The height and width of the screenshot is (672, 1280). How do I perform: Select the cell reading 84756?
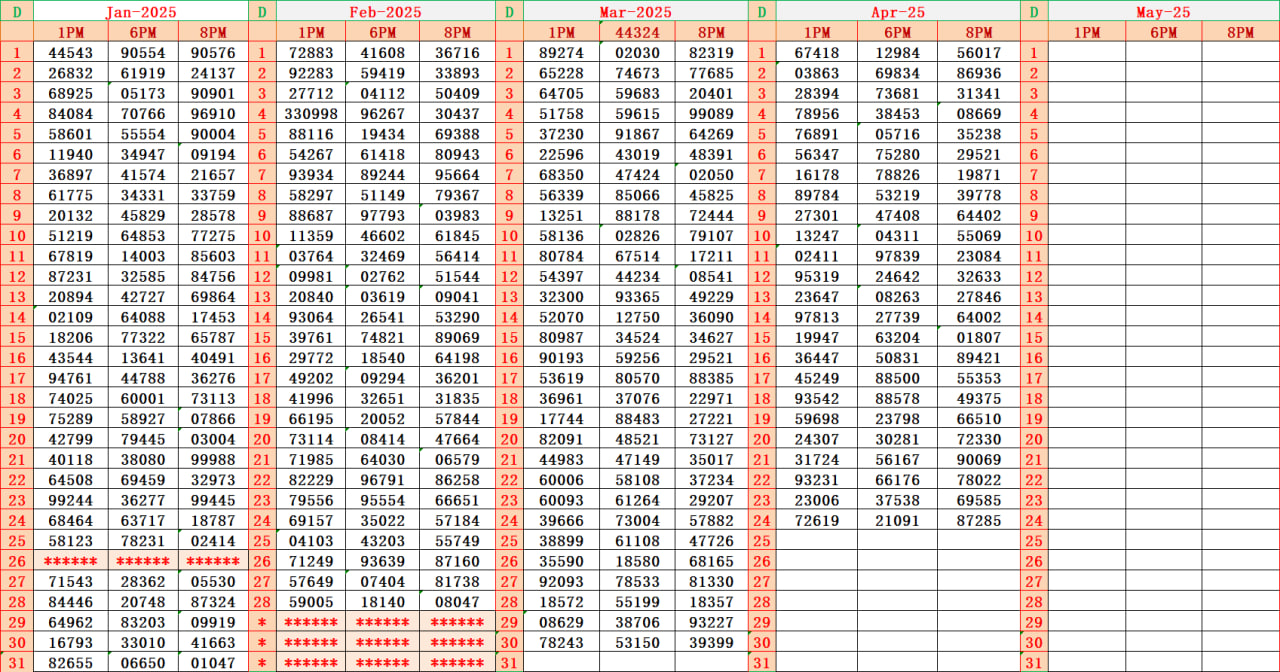coord(213,276)
